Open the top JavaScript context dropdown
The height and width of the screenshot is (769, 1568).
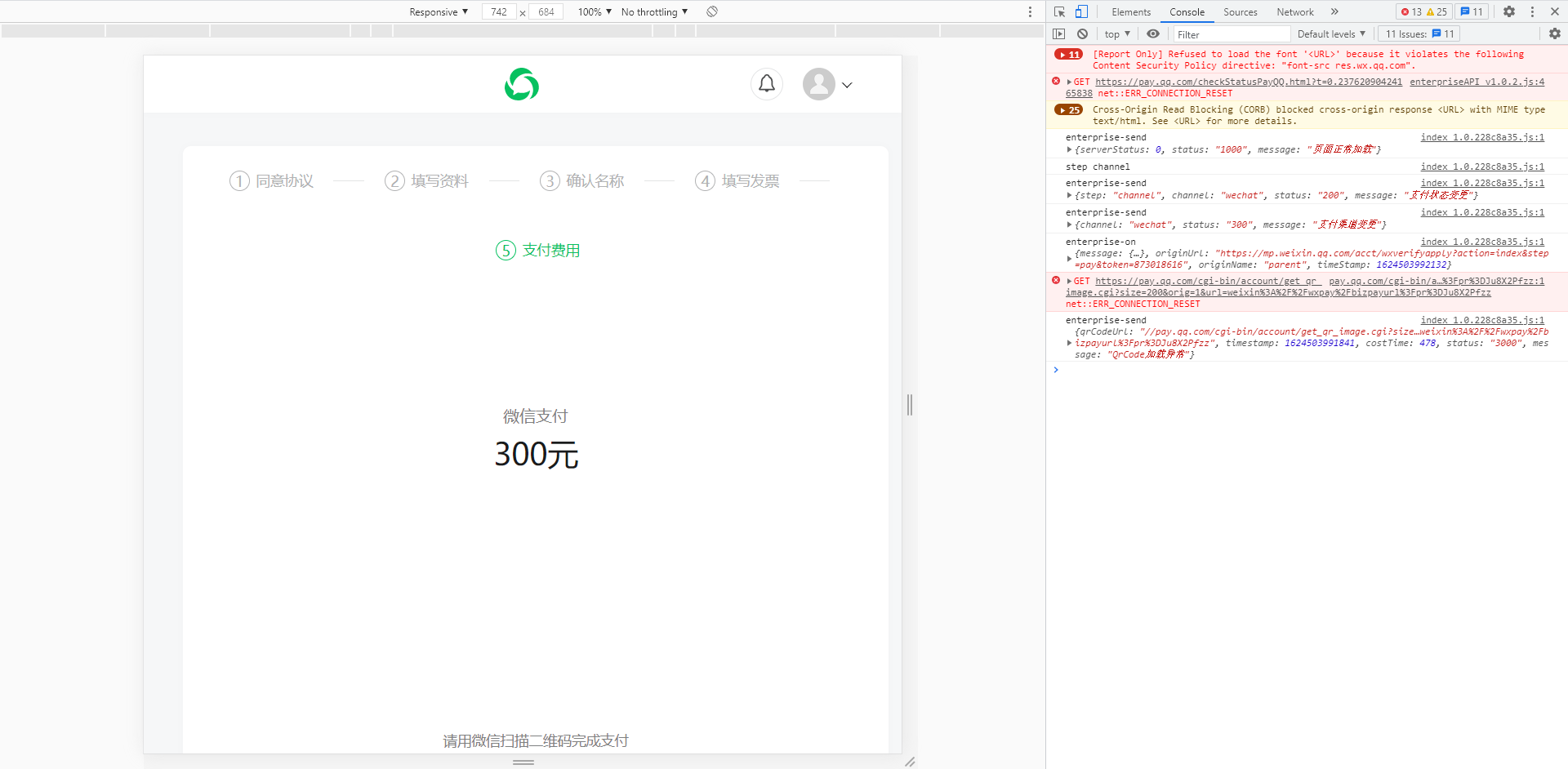[1117, 33]
